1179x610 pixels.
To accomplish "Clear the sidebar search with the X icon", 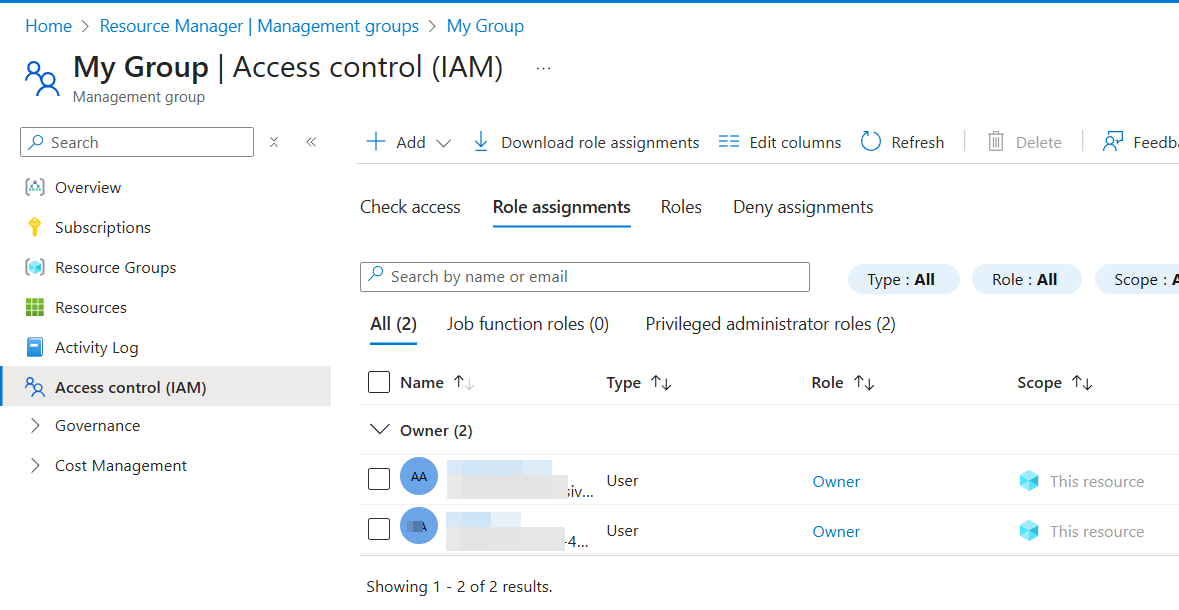I will coord(274,142).
